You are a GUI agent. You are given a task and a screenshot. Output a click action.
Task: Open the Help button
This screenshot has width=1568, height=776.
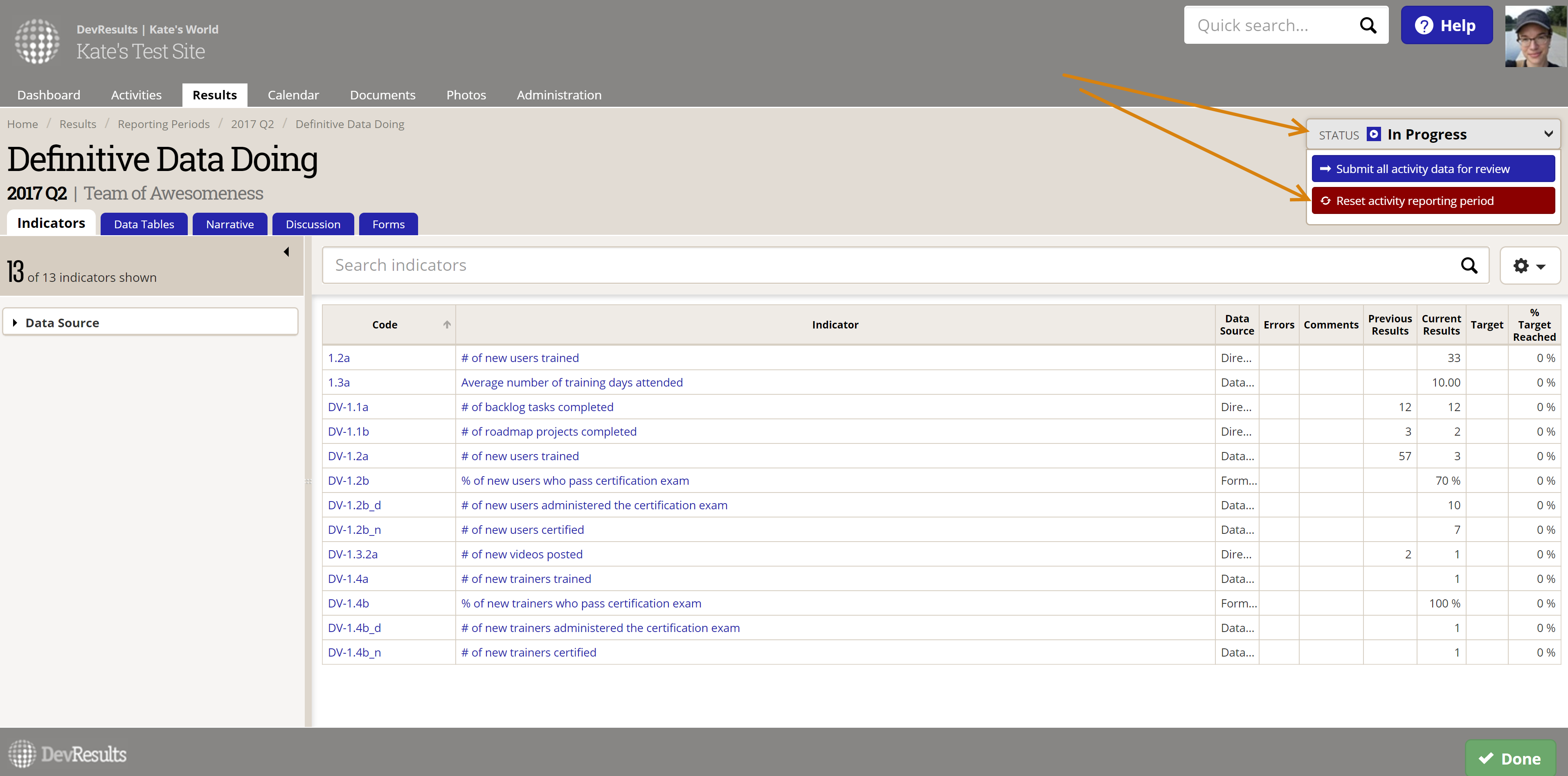pos(1446,25)
